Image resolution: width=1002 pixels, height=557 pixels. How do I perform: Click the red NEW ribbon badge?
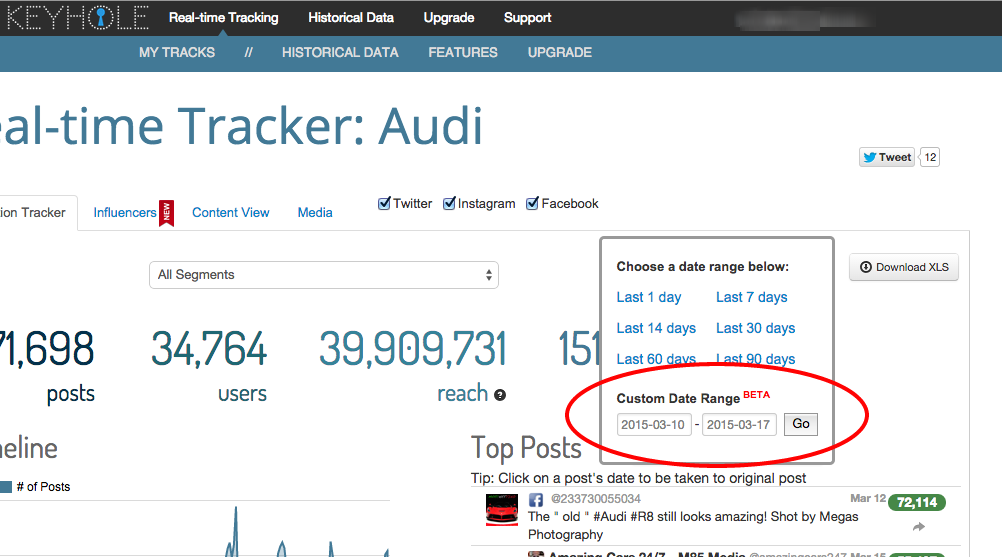(166, 213)
